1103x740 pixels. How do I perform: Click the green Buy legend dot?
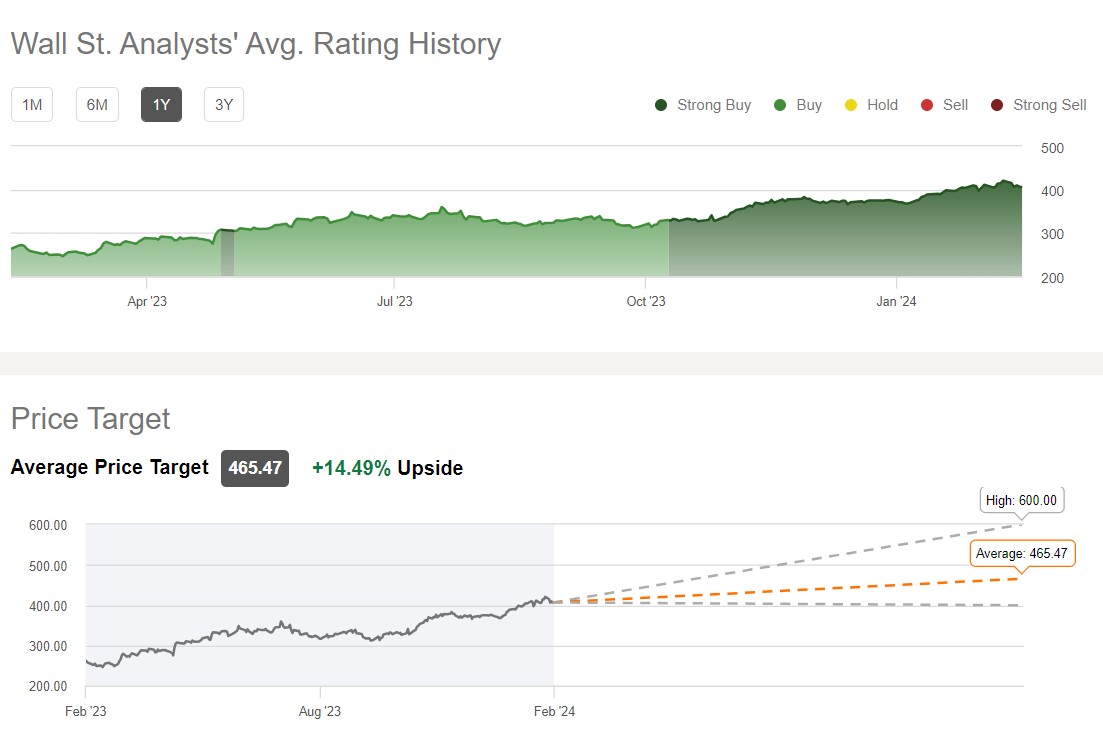pos(780,105)
